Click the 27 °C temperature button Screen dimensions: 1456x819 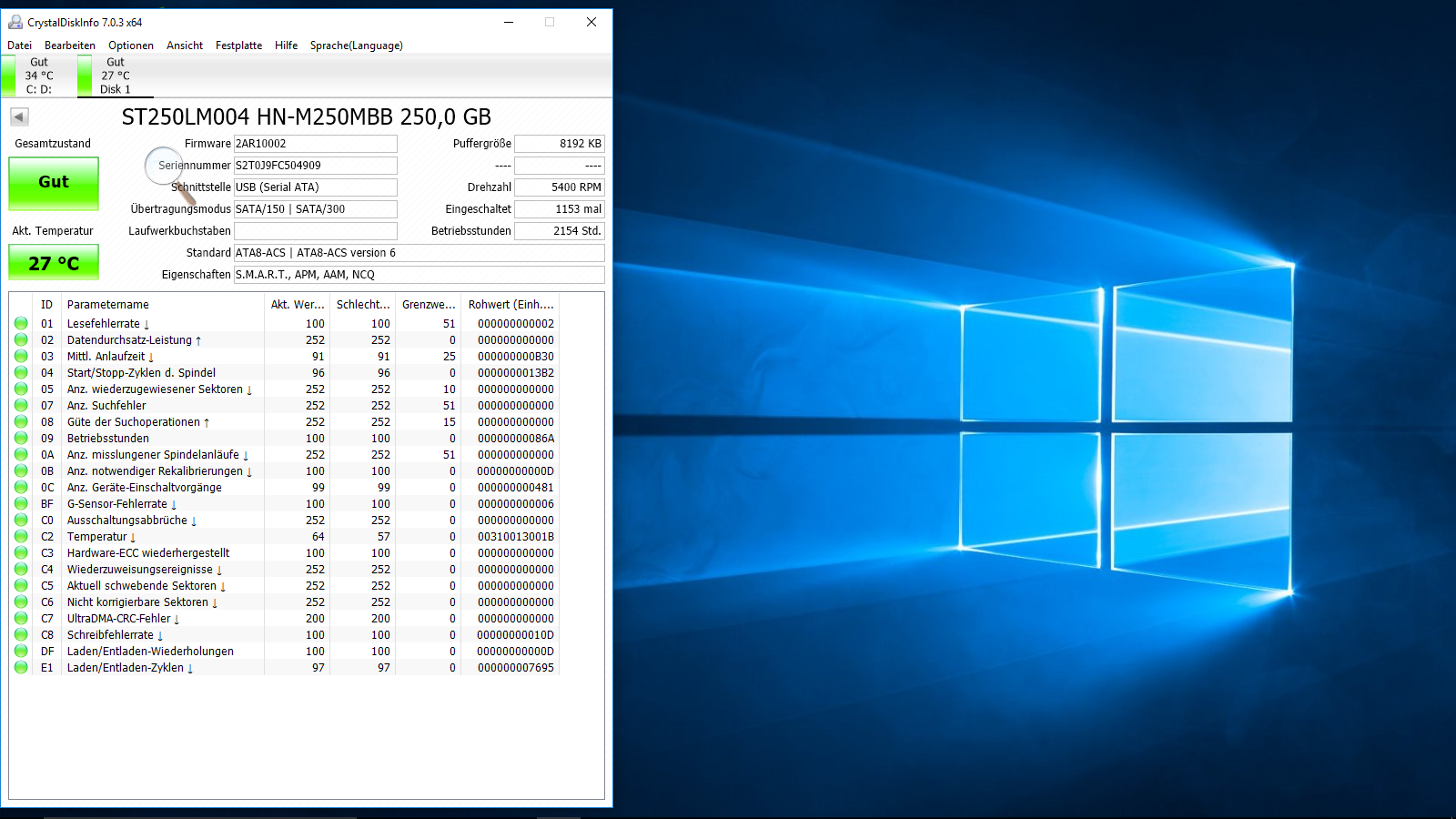coord(54,263)
